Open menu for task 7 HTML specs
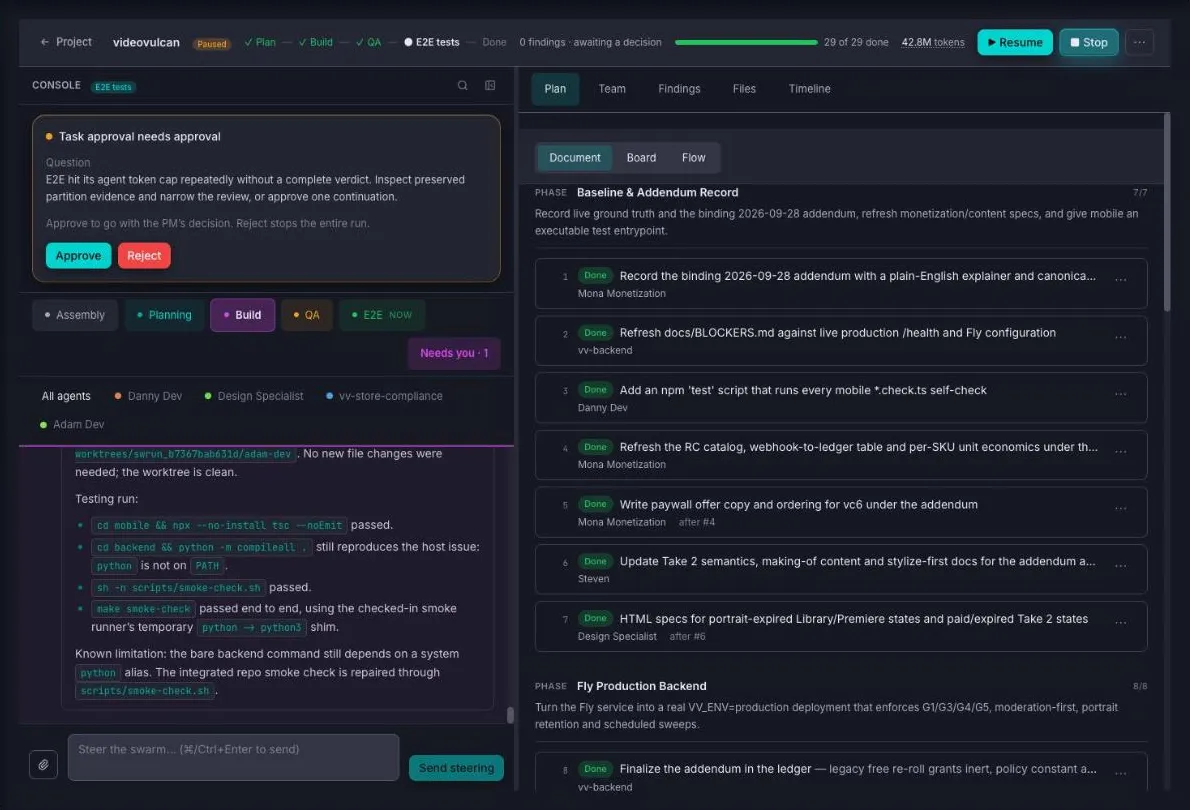 pyautogui.click(x=1120, y=622)
